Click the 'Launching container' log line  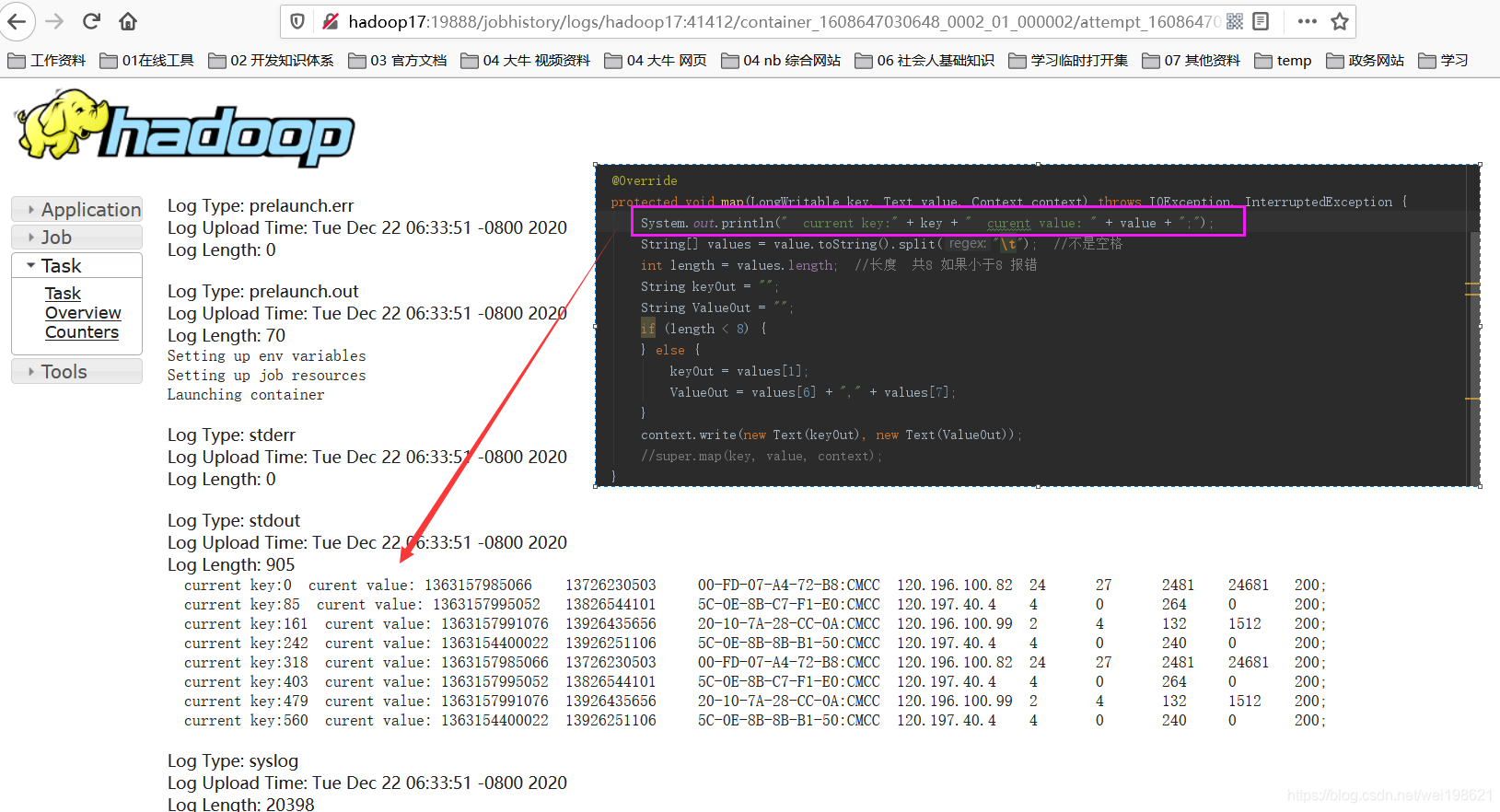(x=246, y=395)
